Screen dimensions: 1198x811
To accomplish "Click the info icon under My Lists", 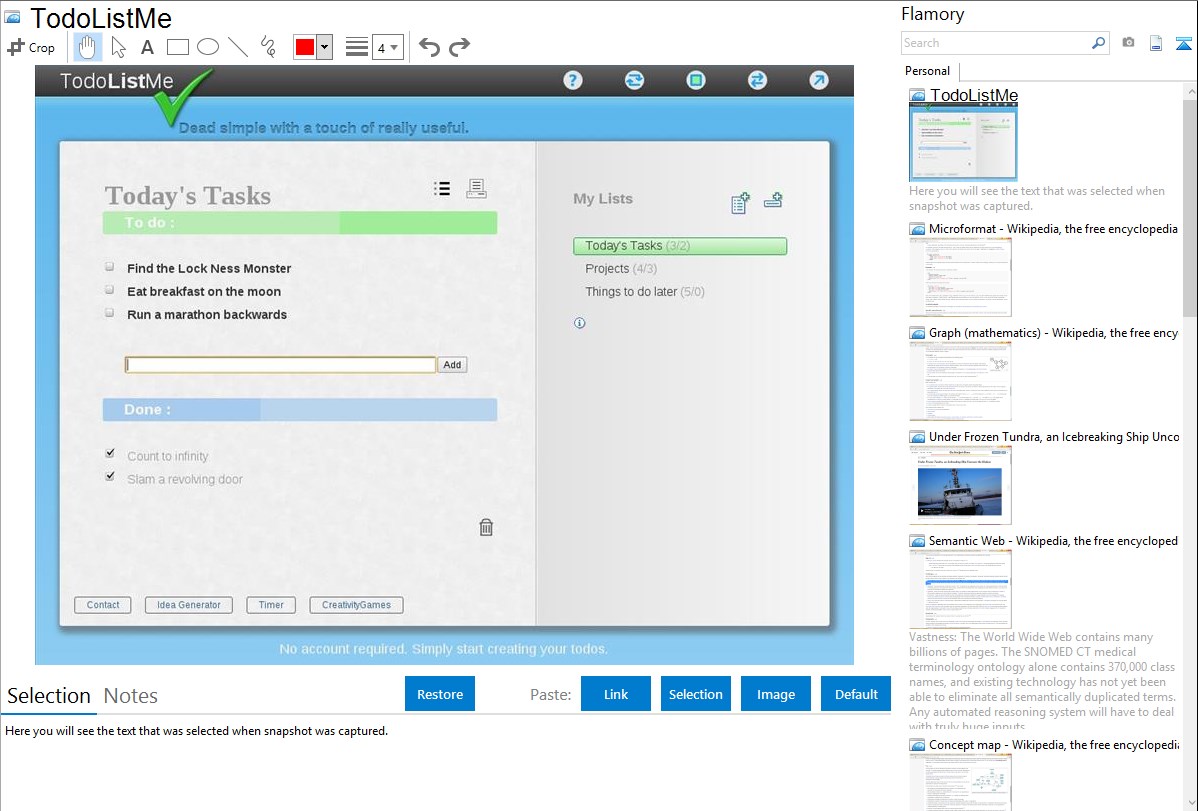I will pos(580,323).
